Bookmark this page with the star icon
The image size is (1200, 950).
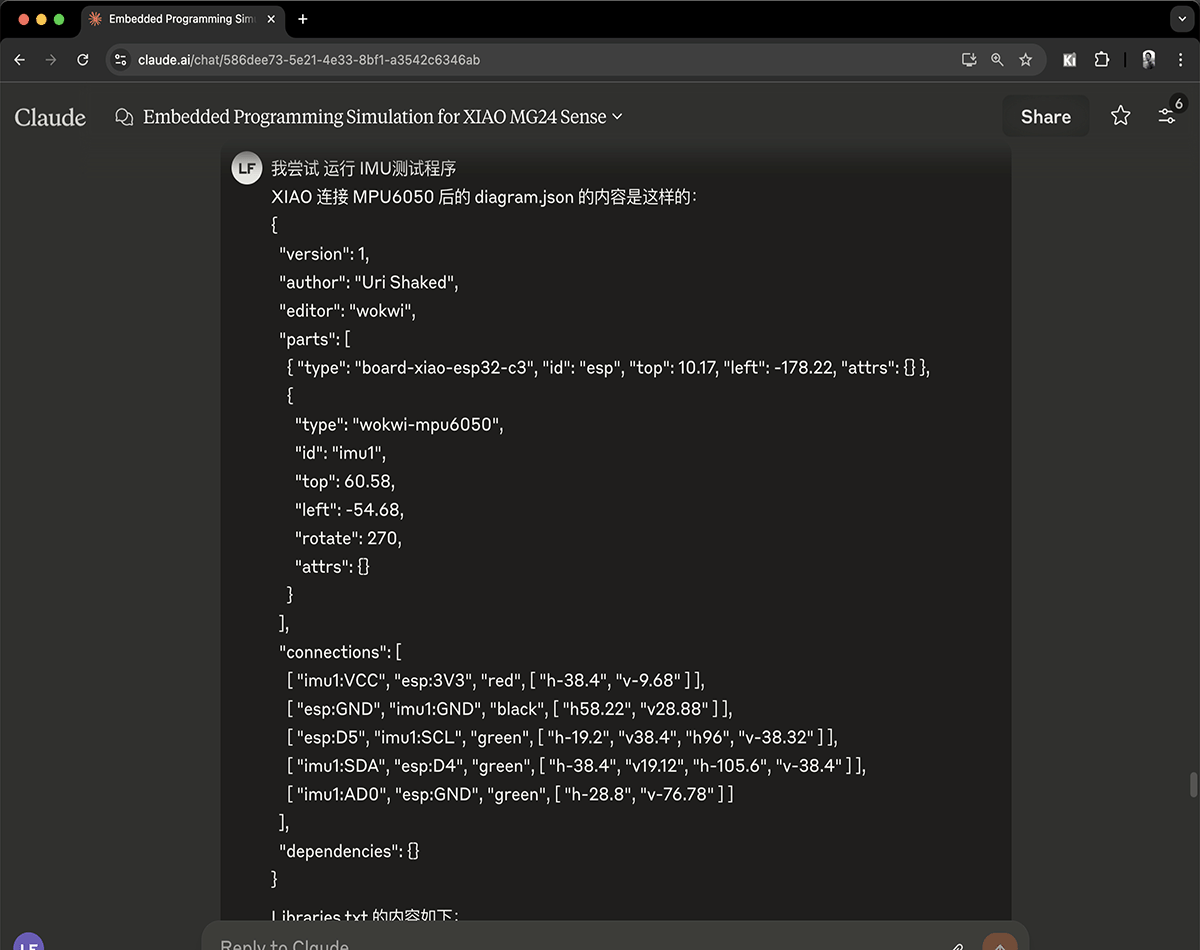[1025, 60]
